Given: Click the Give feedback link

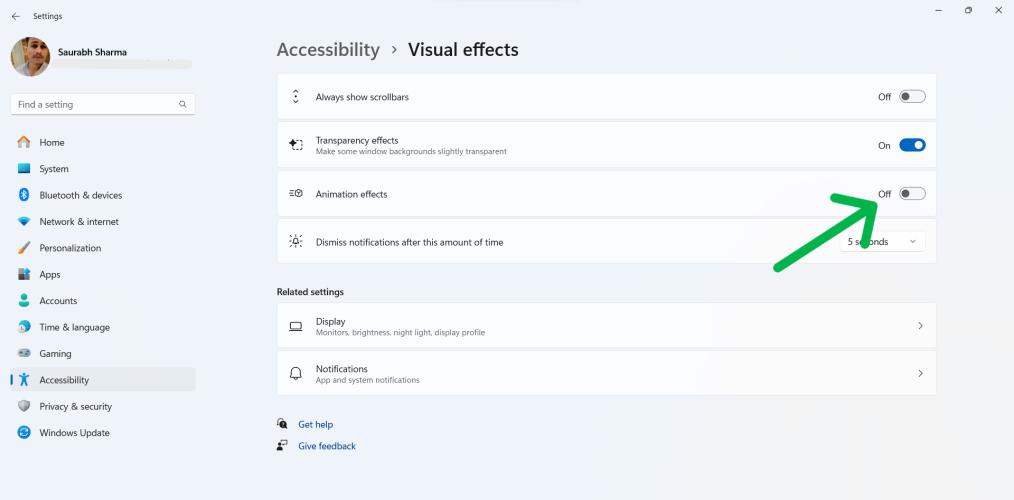Looking at the screenshot, I should [x=326, y=446].
